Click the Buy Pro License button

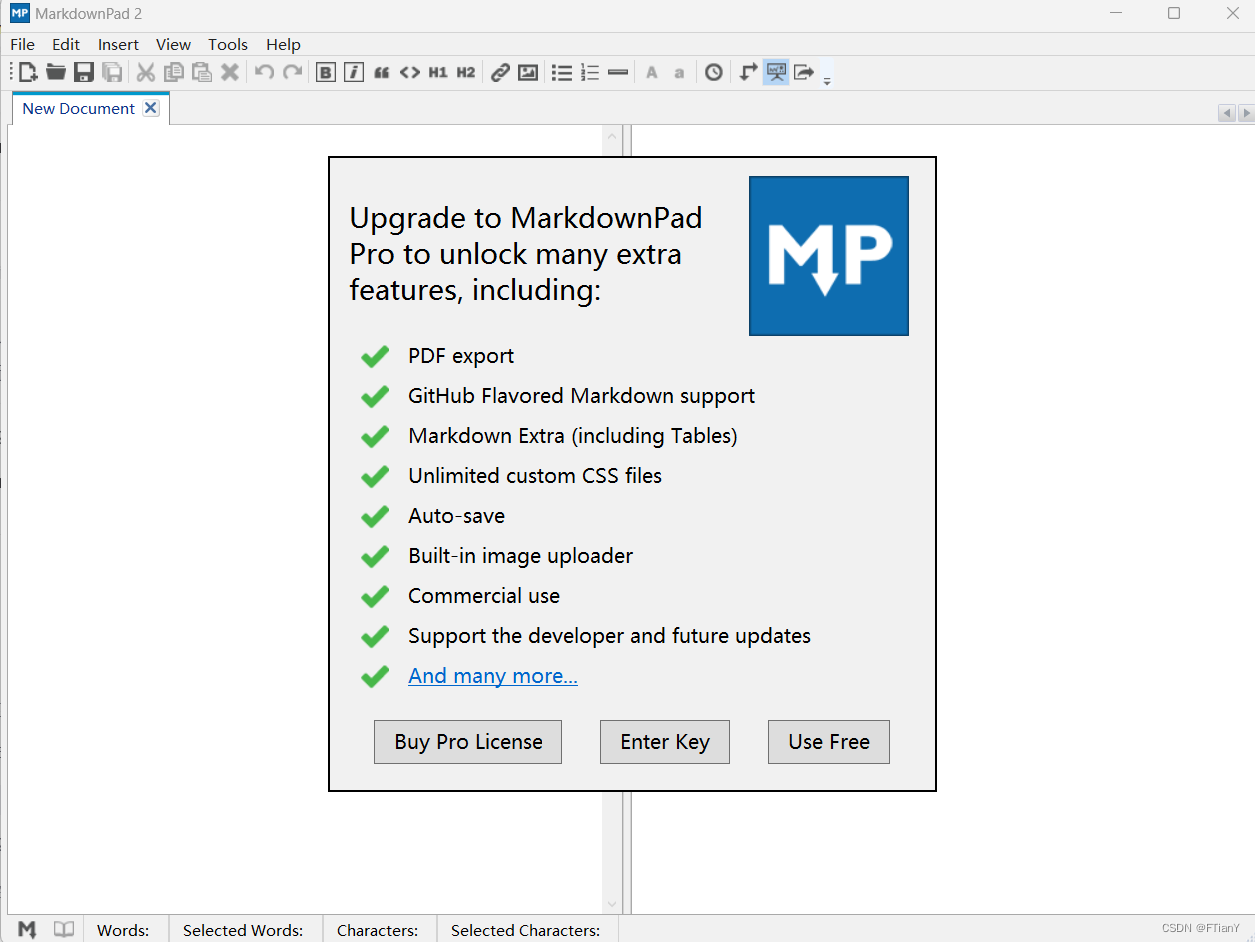(468, 742)
